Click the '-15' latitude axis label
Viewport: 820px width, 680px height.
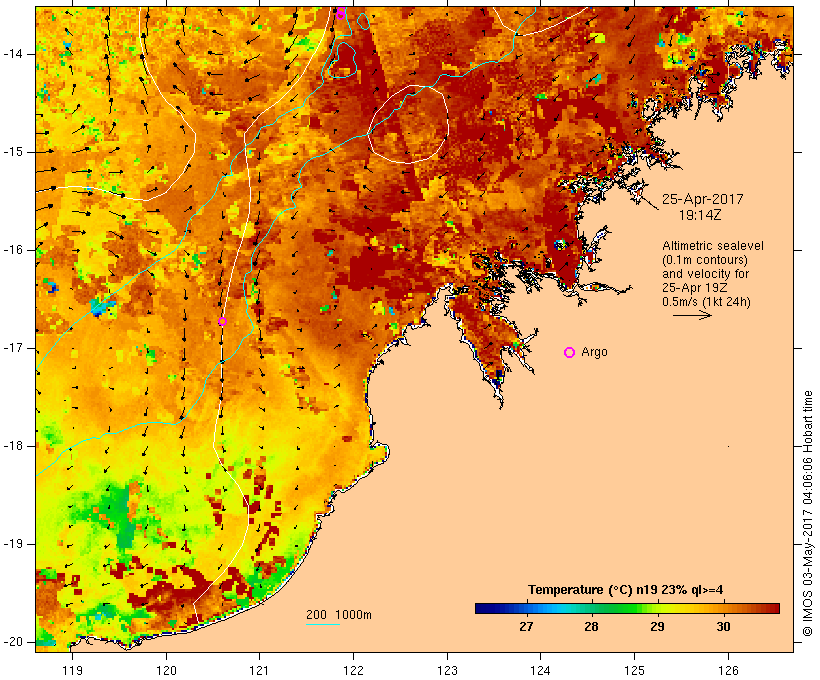[13, 152]
